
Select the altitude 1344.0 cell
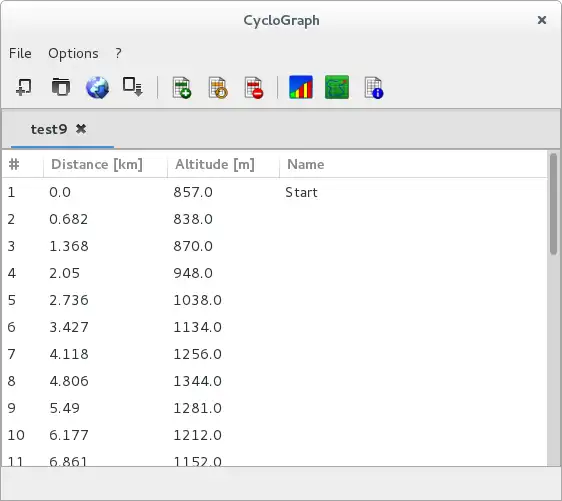[x=197, y=381]
